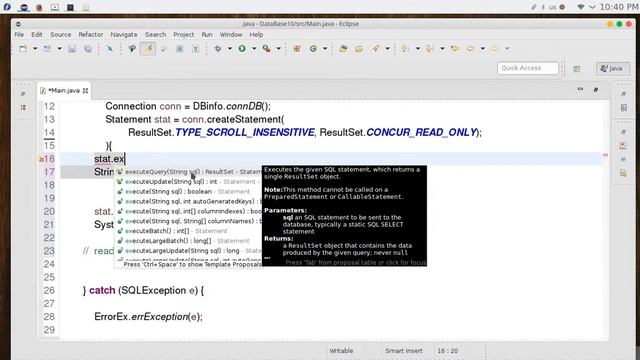640x360 pixels.
Task: Click the Quick Access search field
Action: 528,68
